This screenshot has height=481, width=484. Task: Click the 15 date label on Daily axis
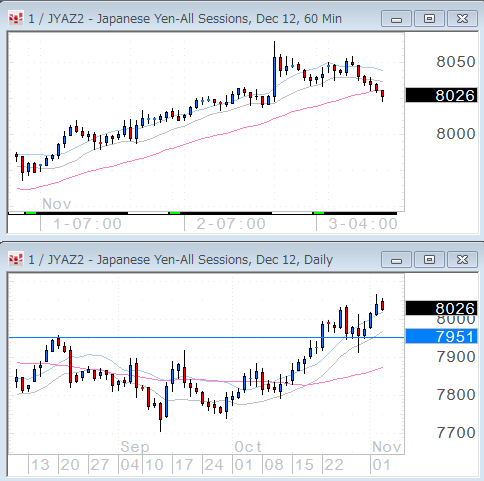pyautogui.click(x=304, y=465)
